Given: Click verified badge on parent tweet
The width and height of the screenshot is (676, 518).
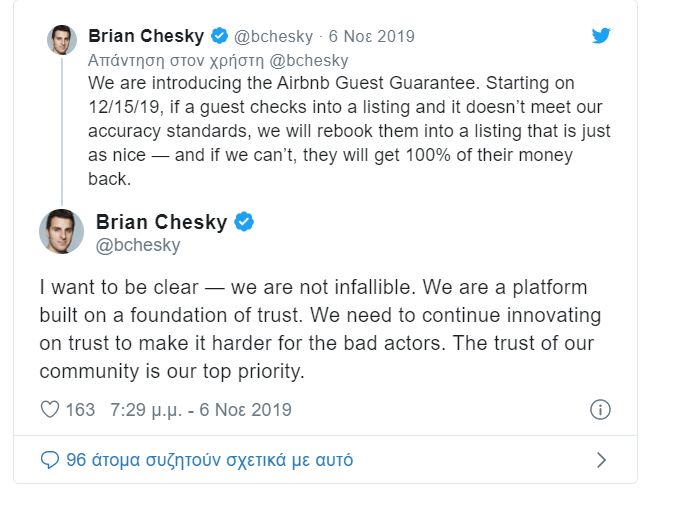Looking at the screenshot, I should 219,36.
